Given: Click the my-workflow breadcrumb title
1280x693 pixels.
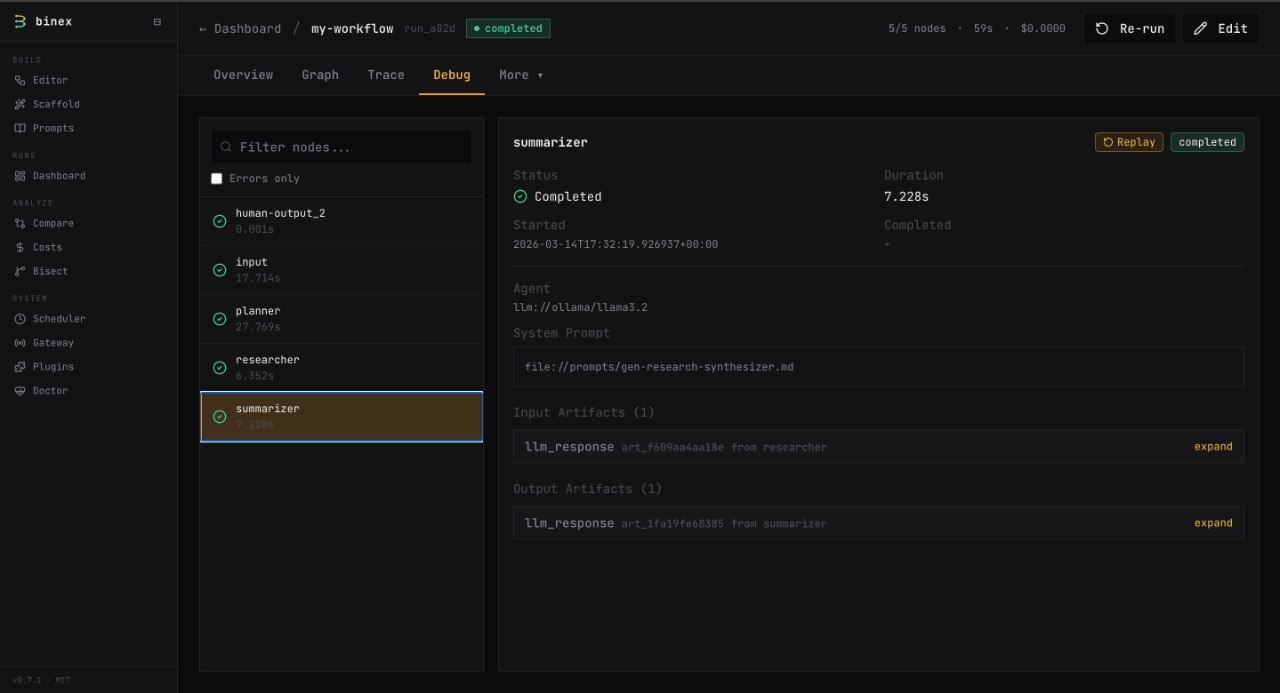Looking at the screenshot, I should pos(352,28).
